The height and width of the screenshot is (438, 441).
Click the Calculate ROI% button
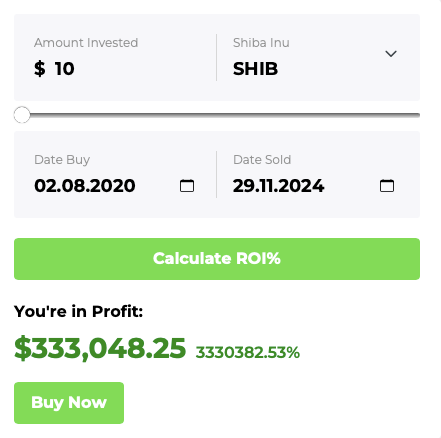pos(217,259)
